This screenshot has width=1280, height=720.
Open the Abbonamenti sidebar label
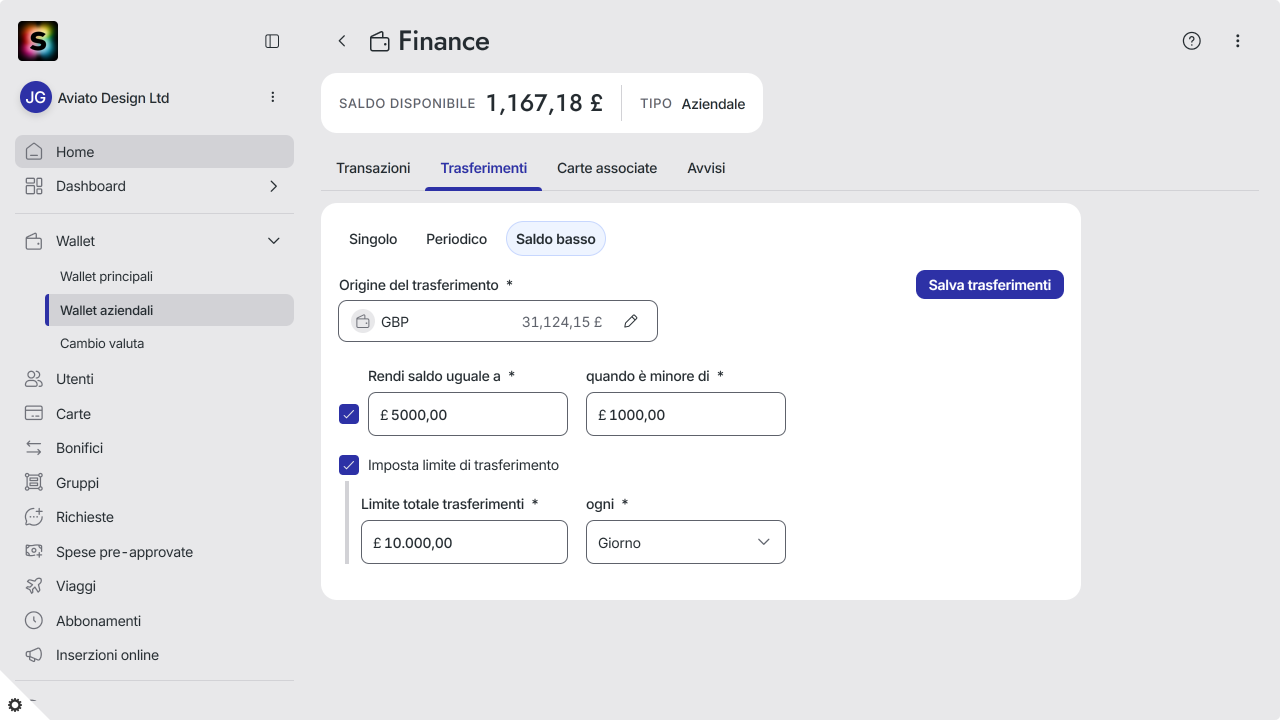(98, 621)
